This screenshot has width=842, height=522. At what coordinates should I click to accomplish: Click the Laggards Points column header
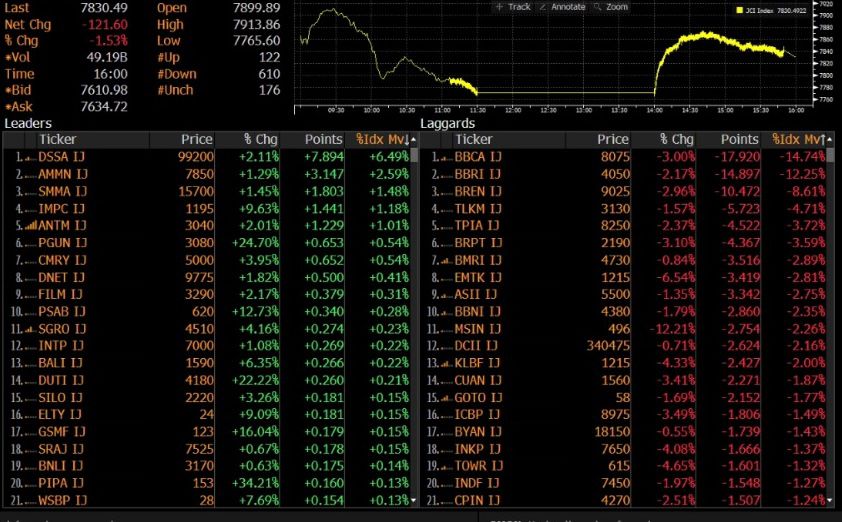(x=739, y=140)
